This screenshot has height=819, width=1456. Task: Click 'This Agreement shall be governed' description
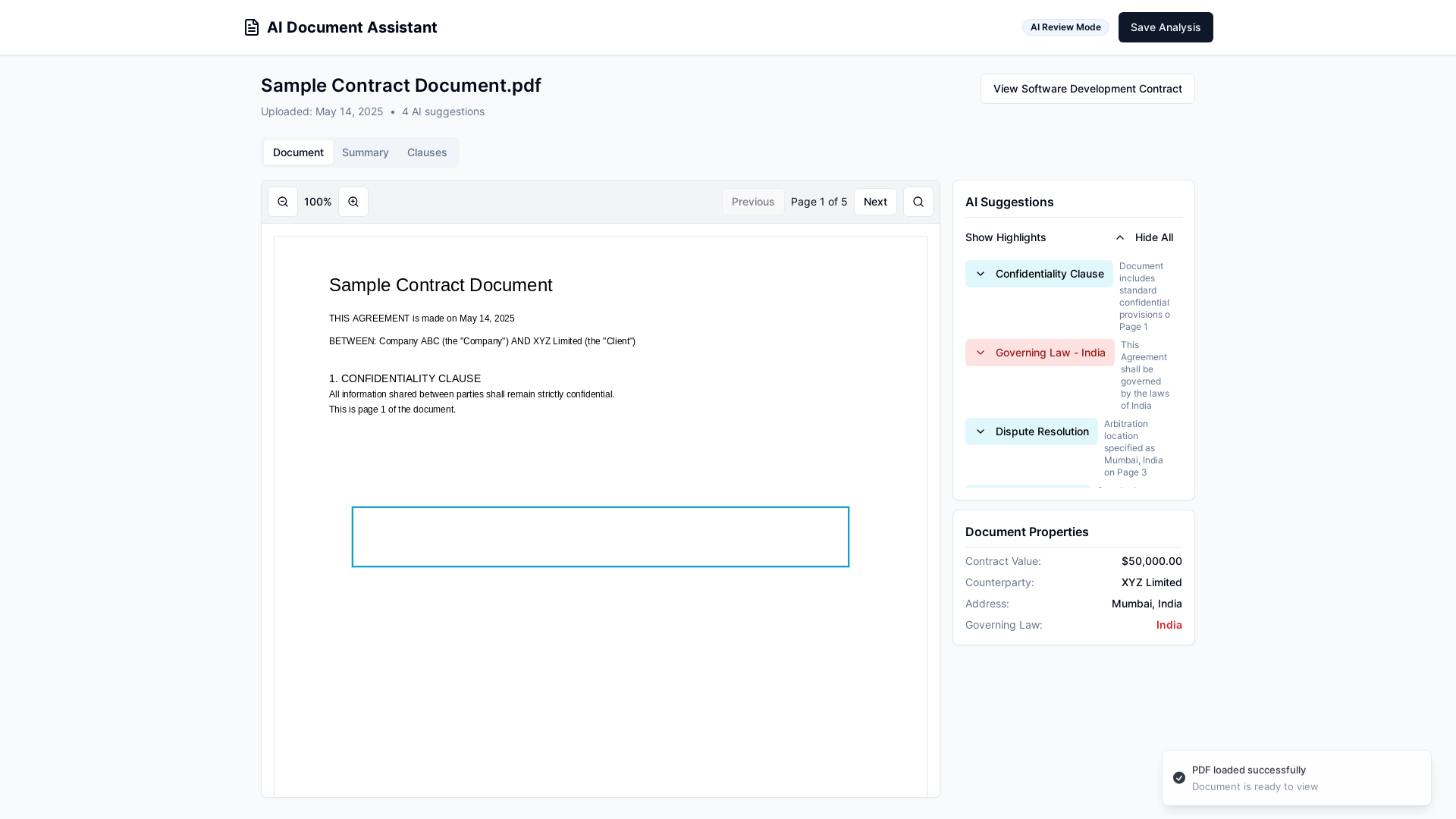coord(1145,375)
